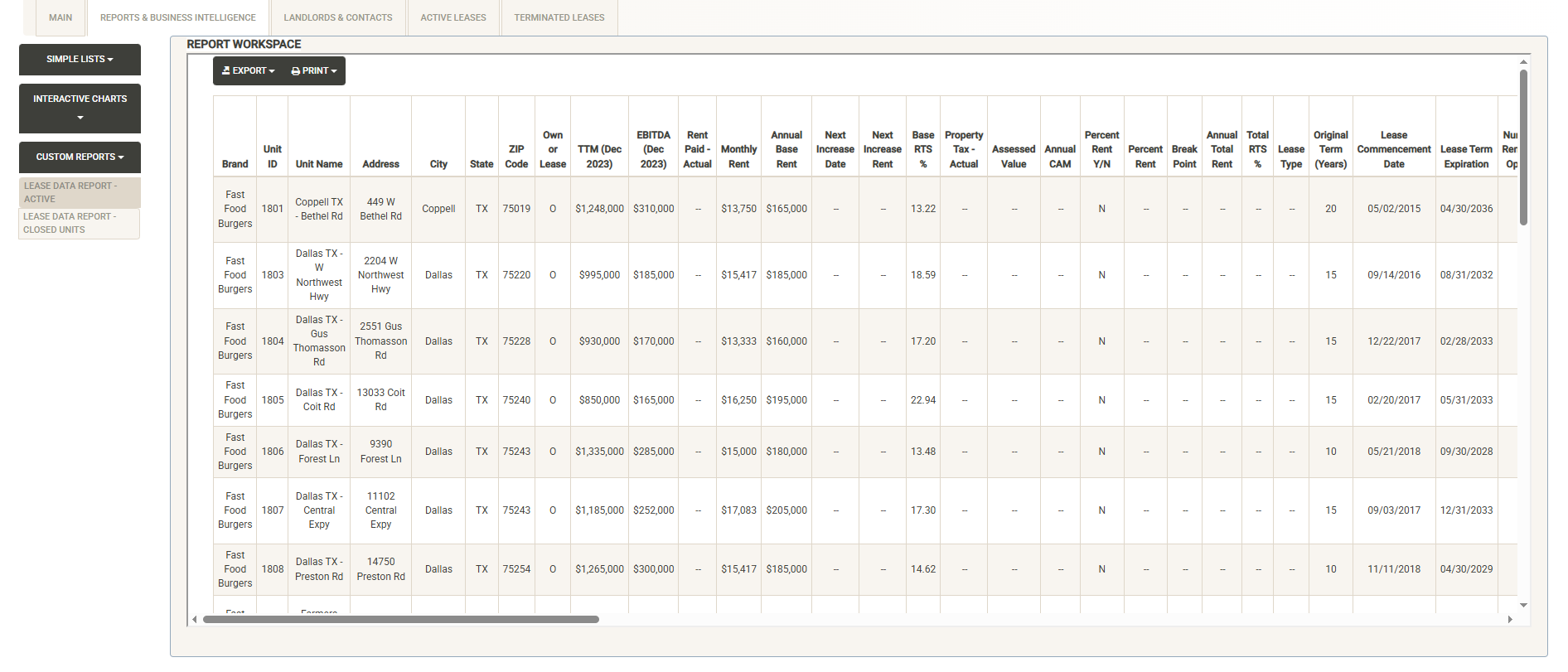Expand the Simple Lists menu
This screenshot has width=1568, height=672.
tap(80, 60)
